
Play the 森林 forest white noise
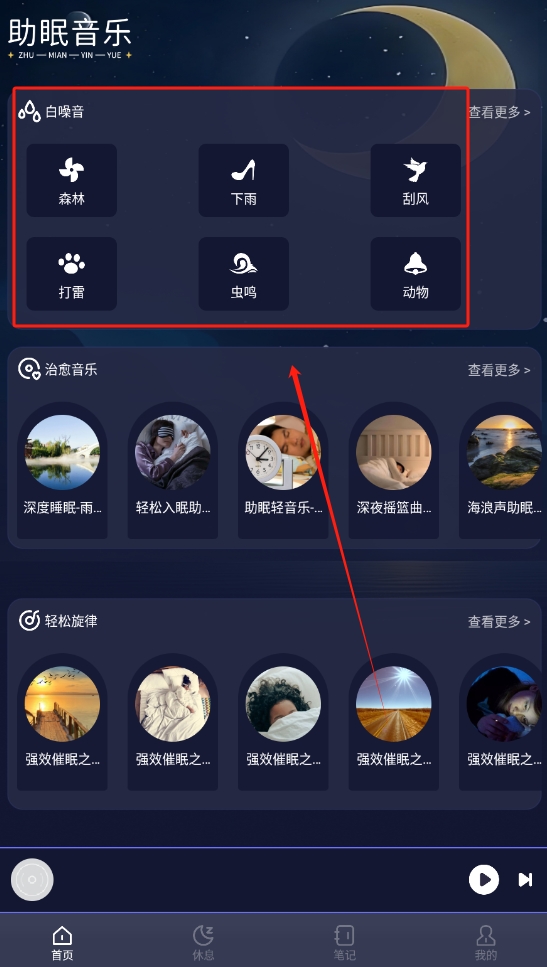coord(72,180)
